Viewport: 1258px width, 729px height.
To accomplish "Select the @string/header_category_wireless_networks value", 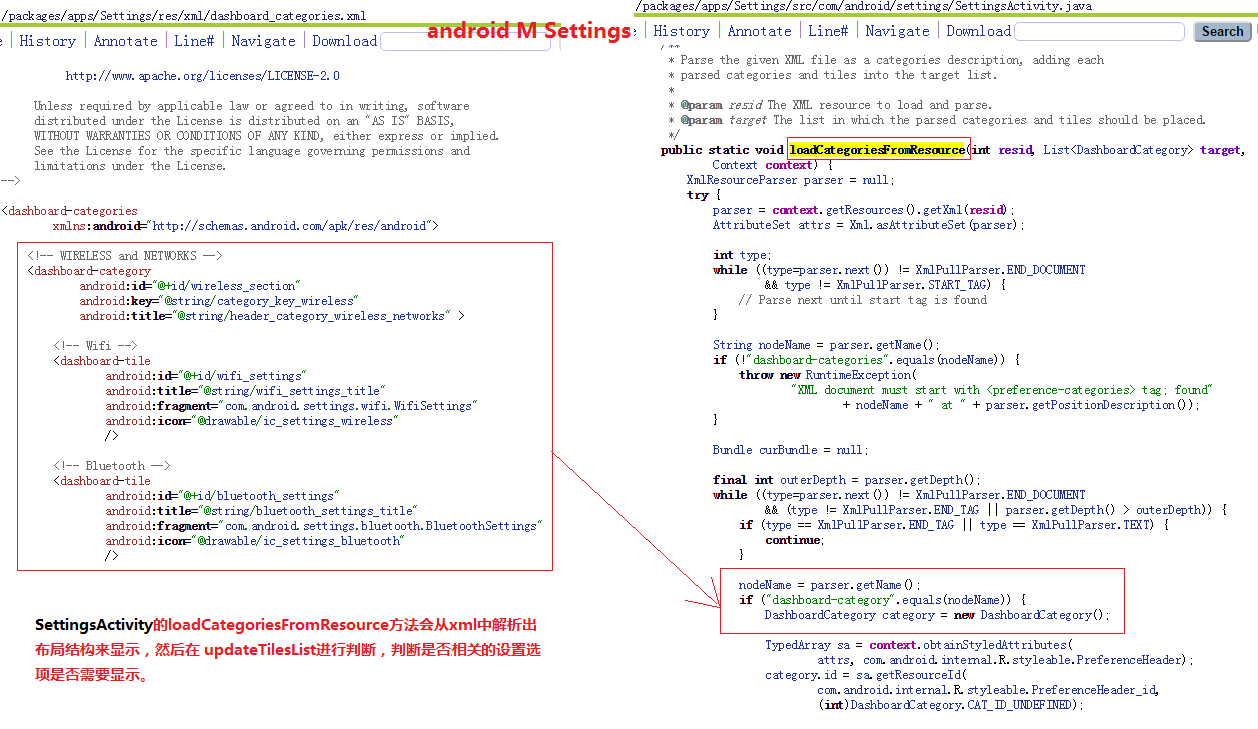I will point(314,316).
